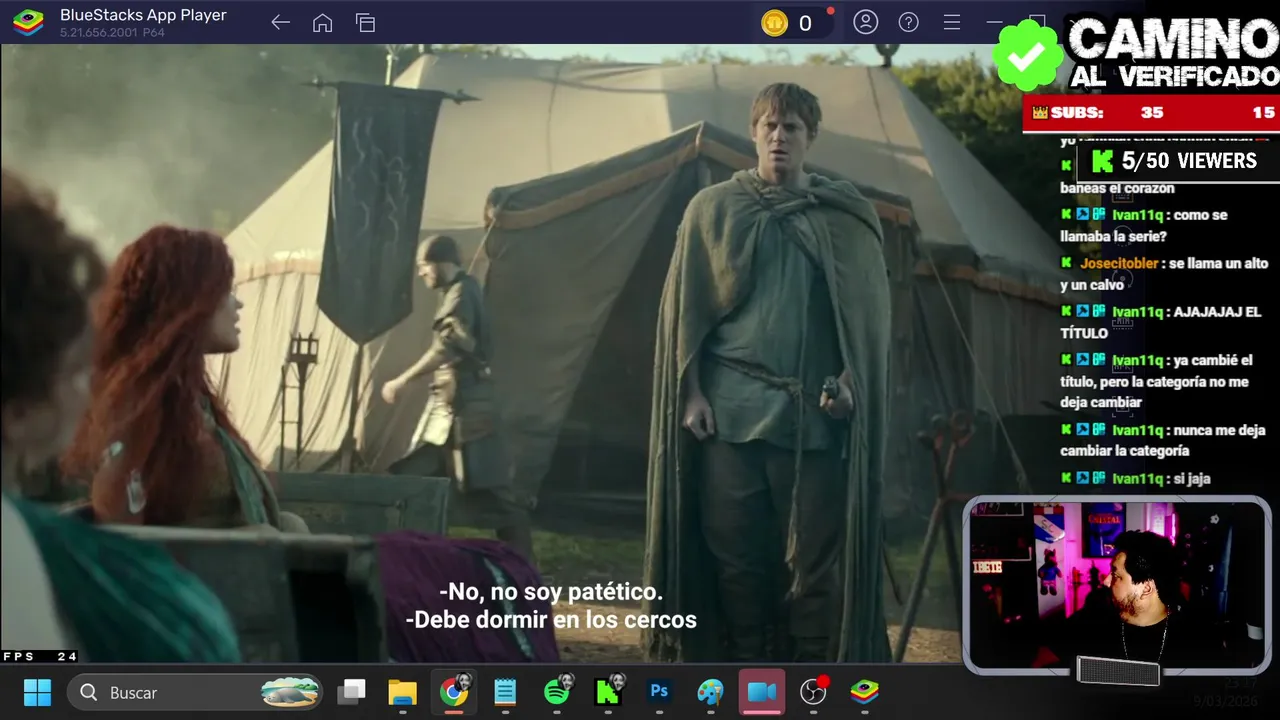Screen dimensions: 1280x720
Task: Switch to Google Chrome in taskbar
Action: pyautogui.click(x=455, y=692)
